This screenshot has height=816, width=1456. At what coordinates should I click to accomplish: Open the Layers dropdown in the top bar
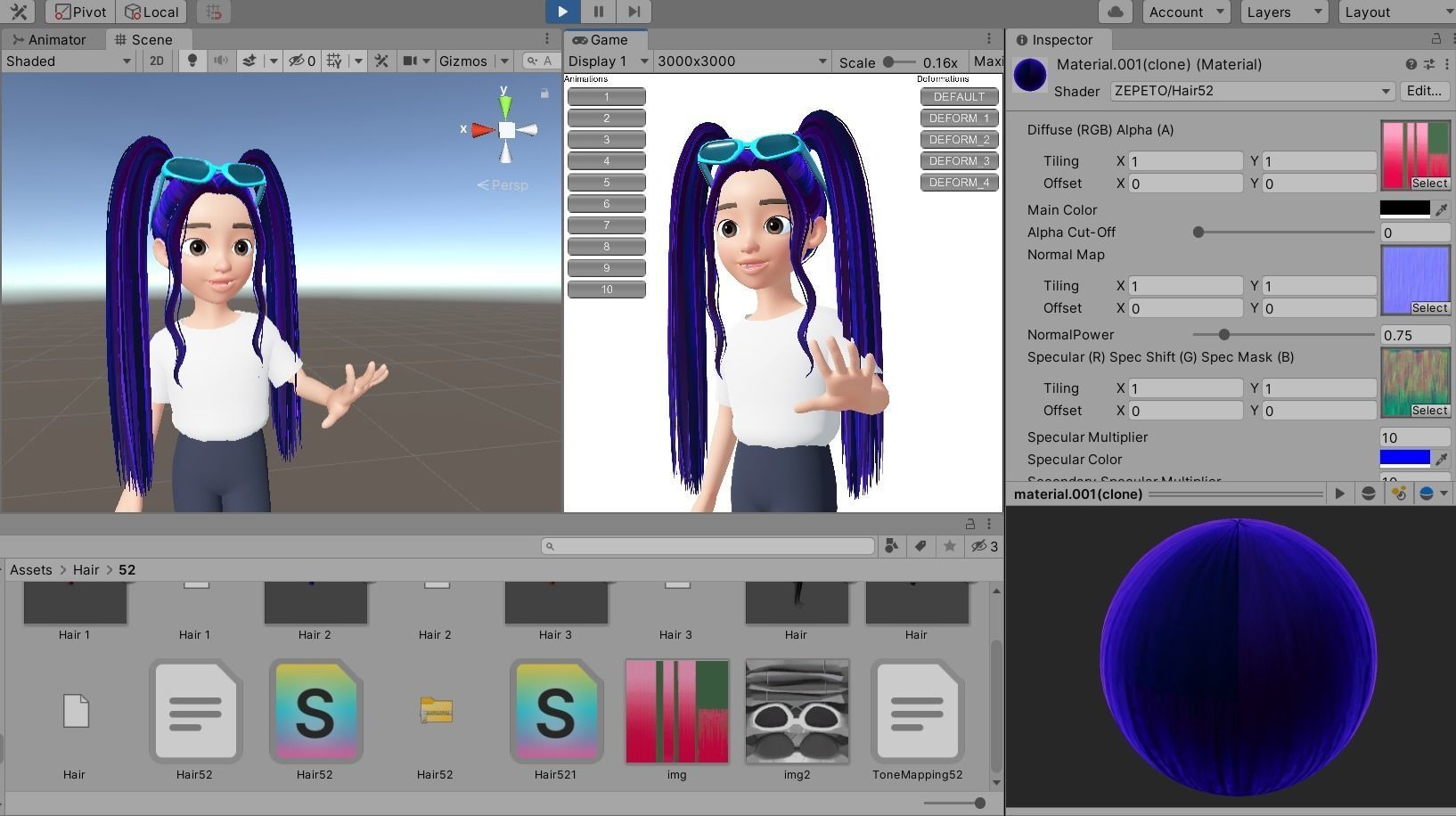(1283, 12)
